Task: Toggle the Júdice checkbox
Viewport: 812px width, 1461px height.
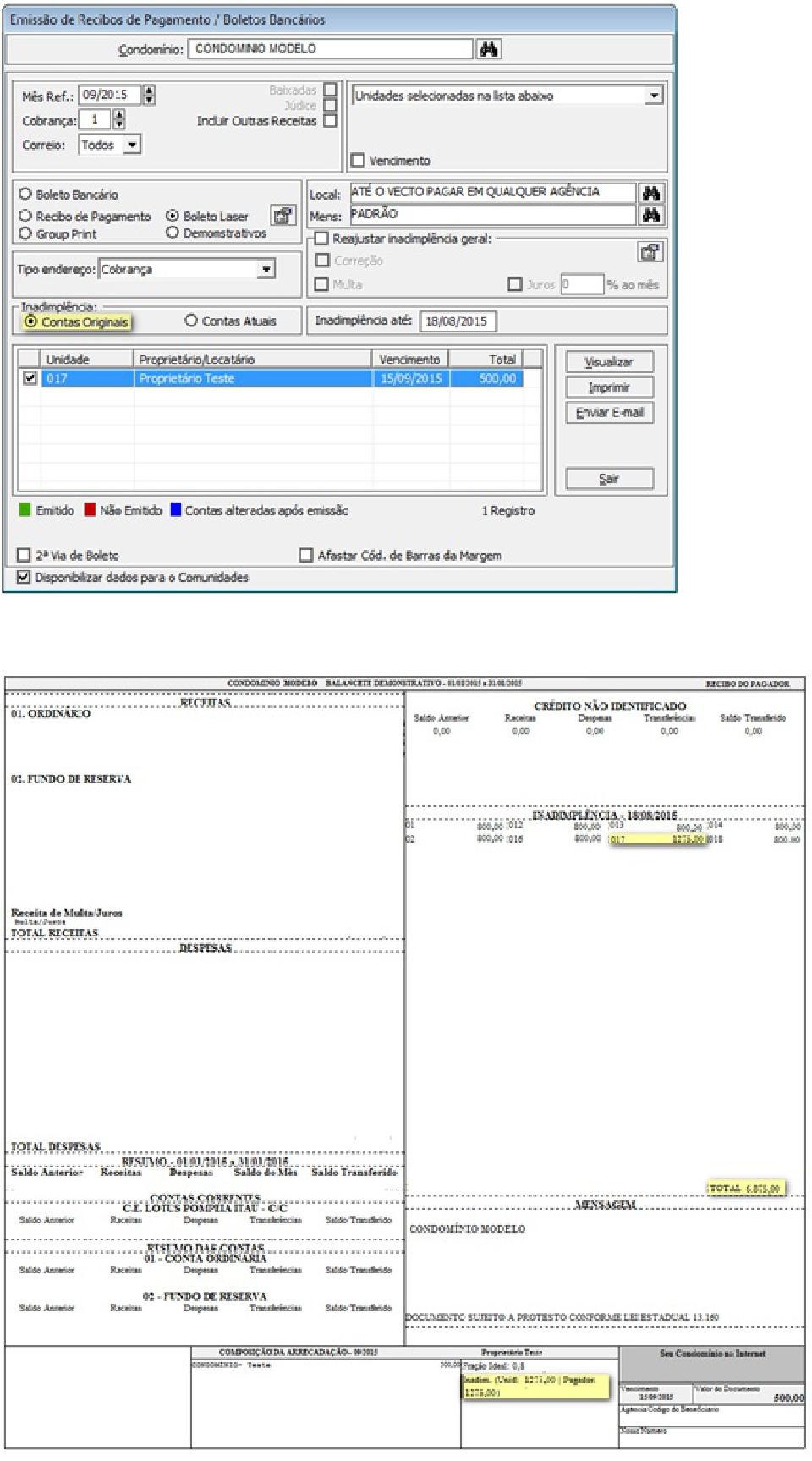Action: tap(331, 105)
